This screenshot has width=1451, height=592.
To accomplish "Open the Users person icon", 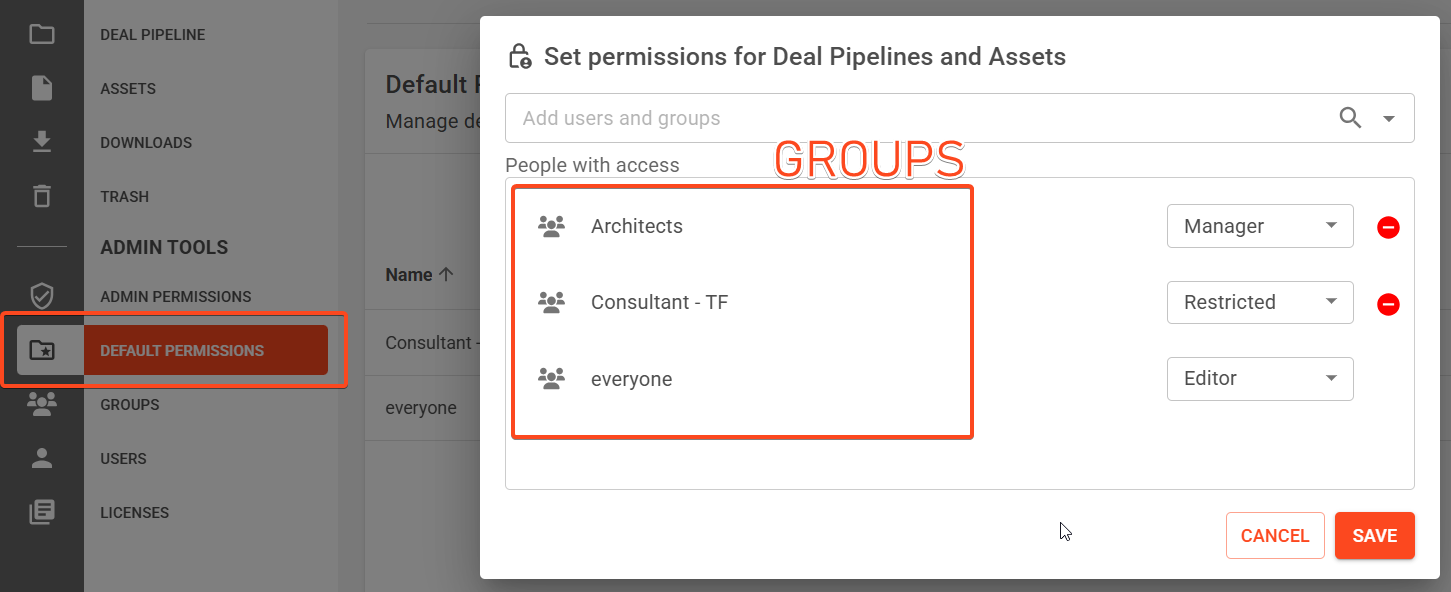I will [x=42, y=458].
